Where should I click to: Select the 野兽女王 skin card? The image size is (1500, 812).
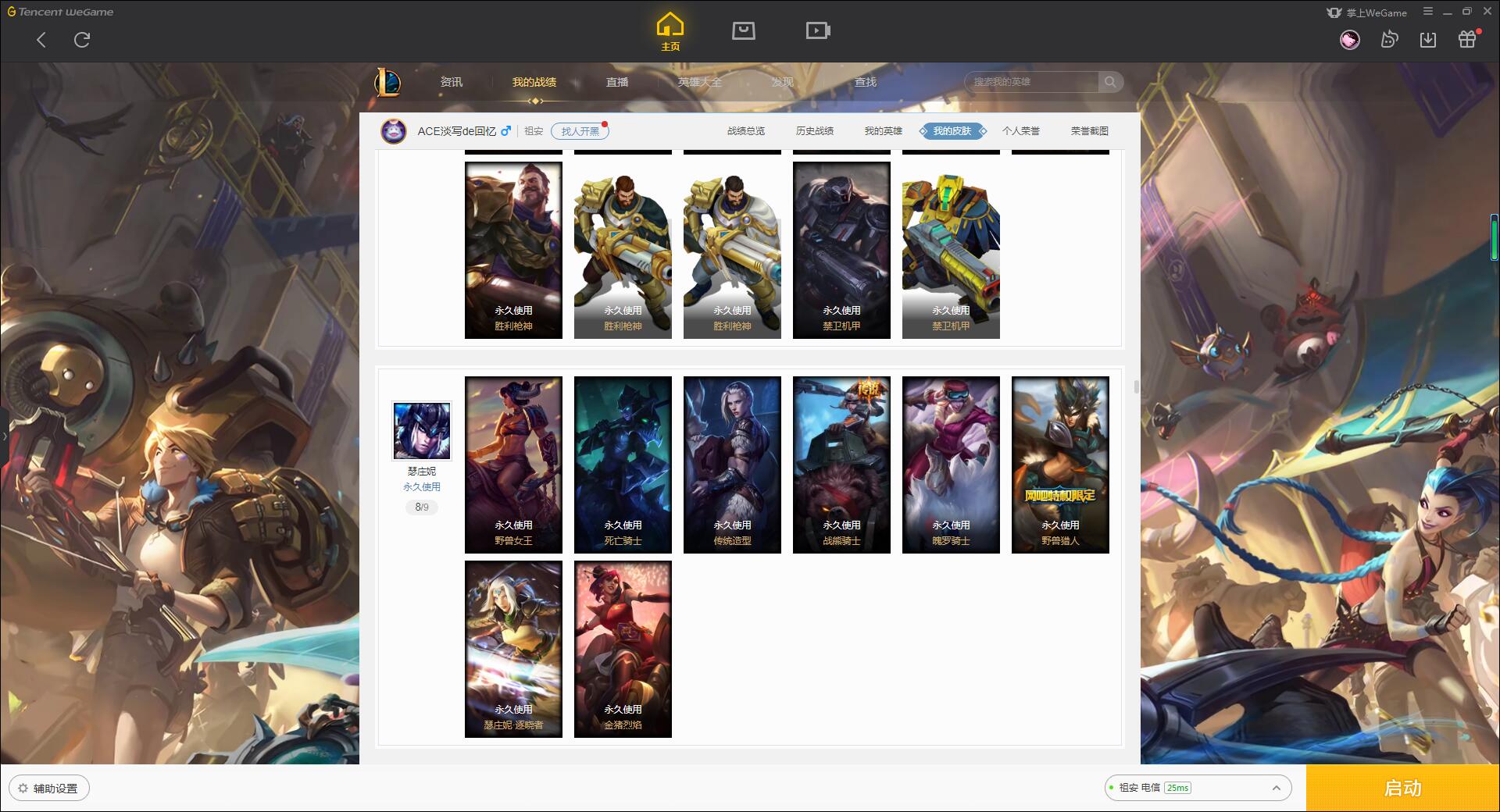click(513, 465)
